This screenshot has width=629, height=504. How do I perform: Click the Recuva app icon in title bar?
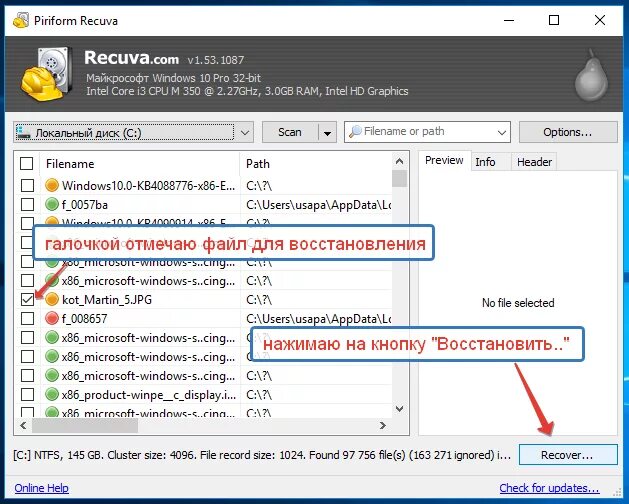pyautogui.click(x=21, y=20)
